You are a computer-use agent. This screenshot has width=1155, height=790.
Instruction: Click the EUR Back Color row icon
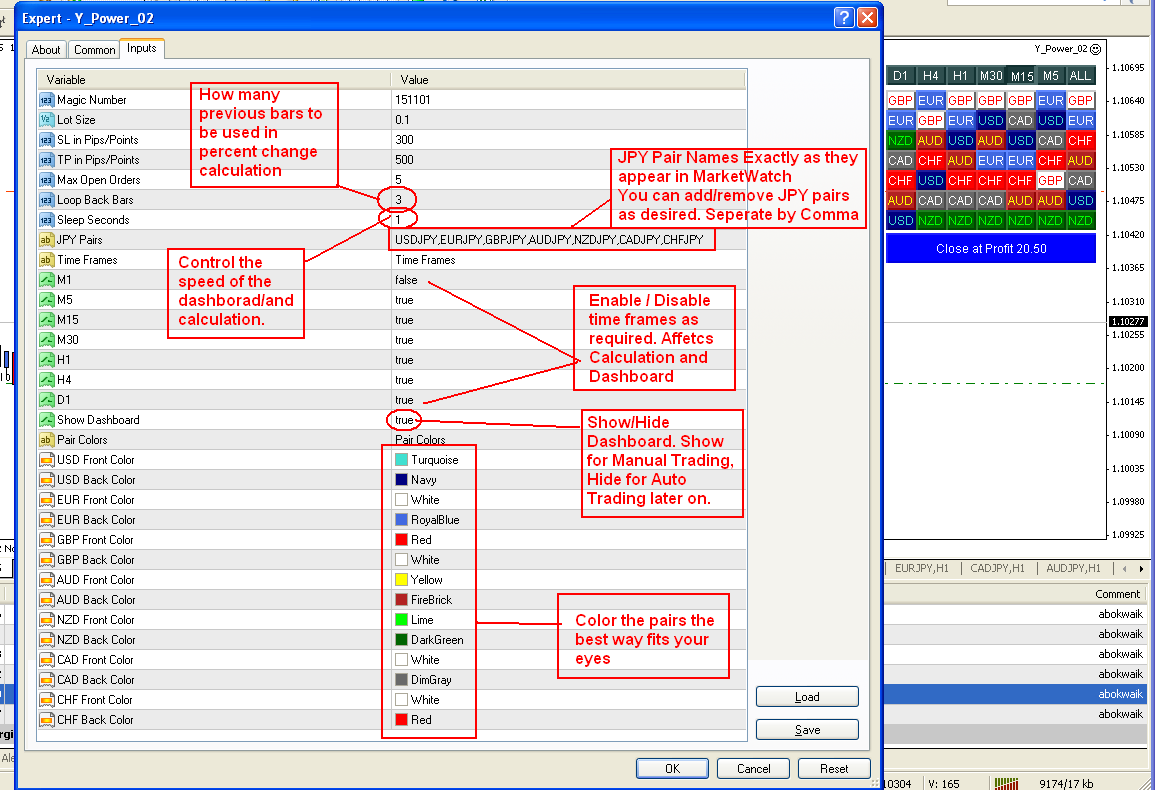click(x=46, y=520)
